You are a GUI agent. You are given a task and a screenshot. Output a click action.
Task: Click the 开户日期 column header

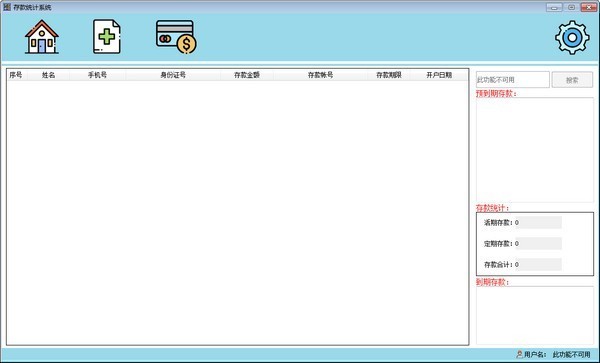[439, 75]
